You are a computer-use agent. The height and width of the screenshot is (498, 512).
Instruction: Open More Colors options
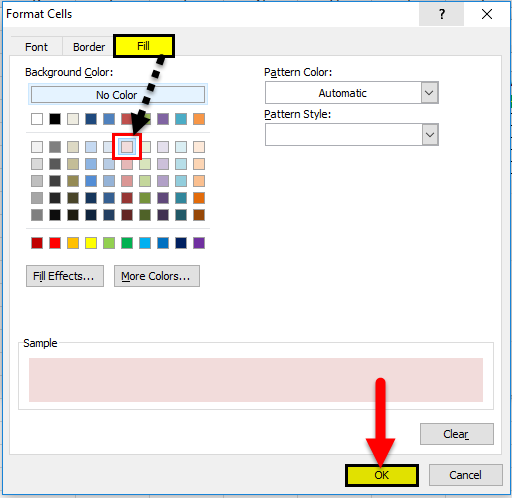pos(157,276)
